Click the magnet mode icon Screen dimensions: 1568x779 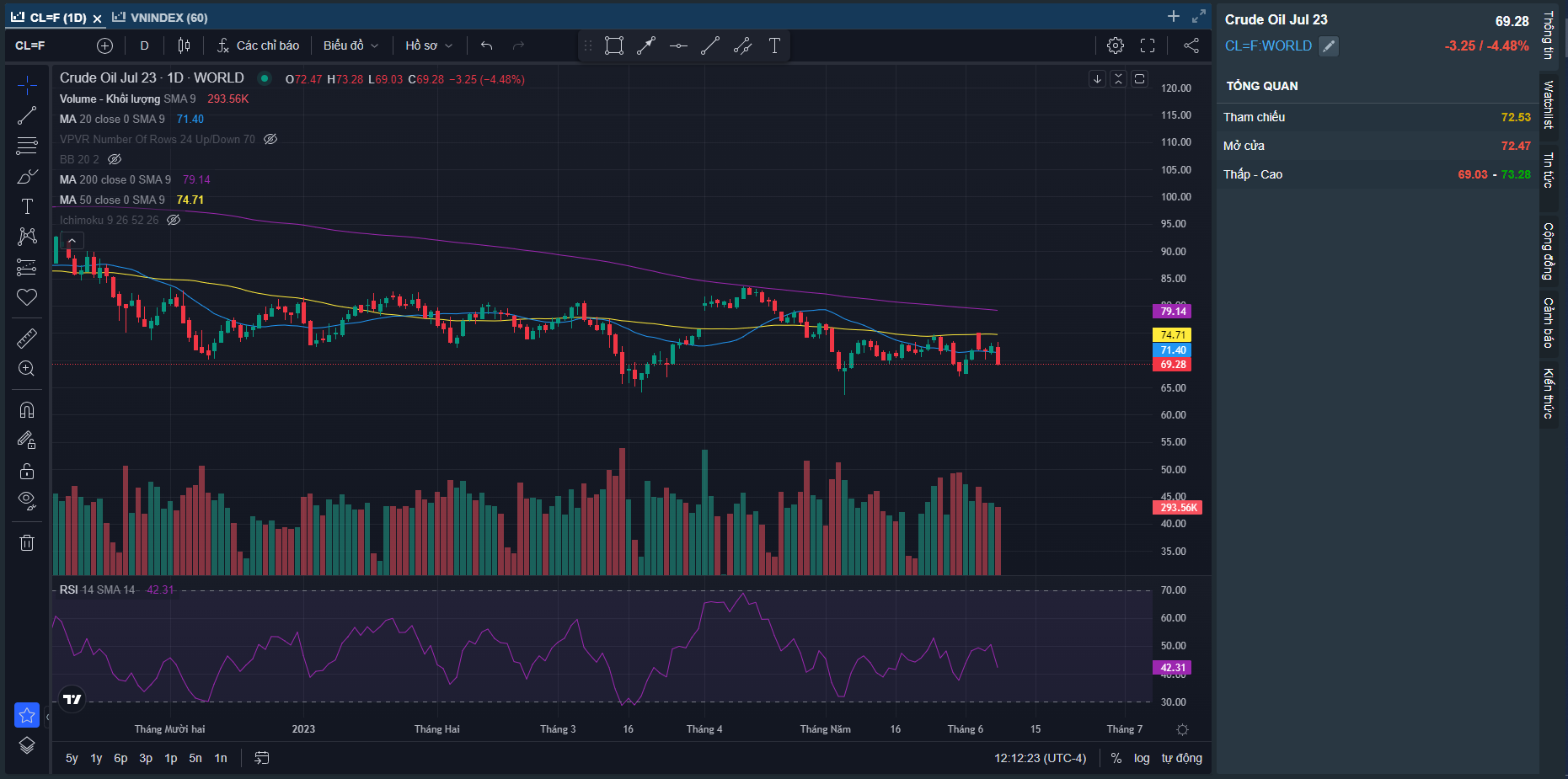[x=27, y=410]
